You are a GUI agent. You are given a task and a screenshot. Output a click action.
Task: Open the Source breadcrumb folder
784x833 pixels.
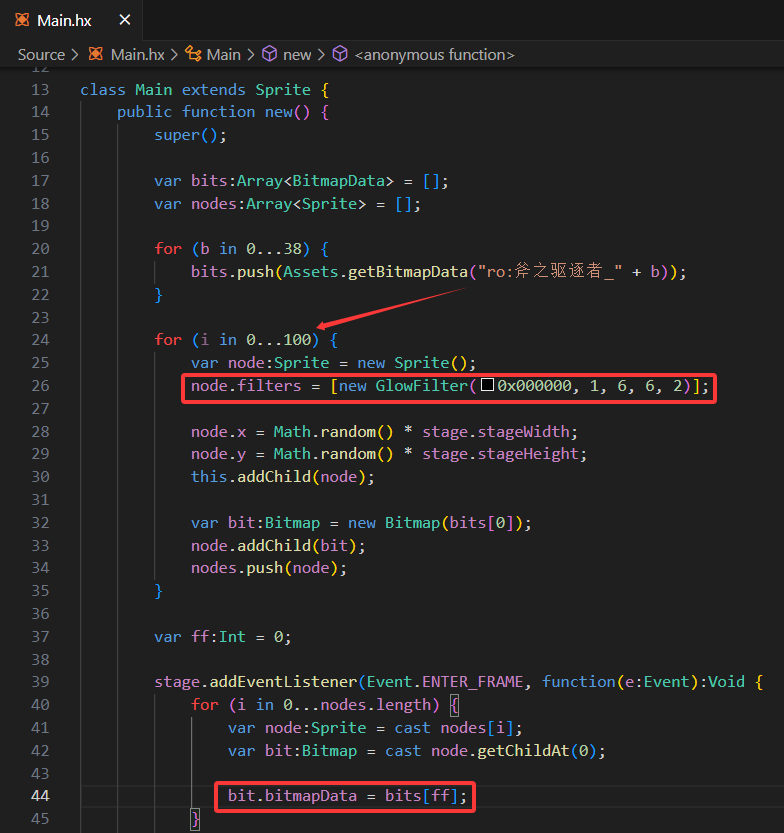point(41,55)
